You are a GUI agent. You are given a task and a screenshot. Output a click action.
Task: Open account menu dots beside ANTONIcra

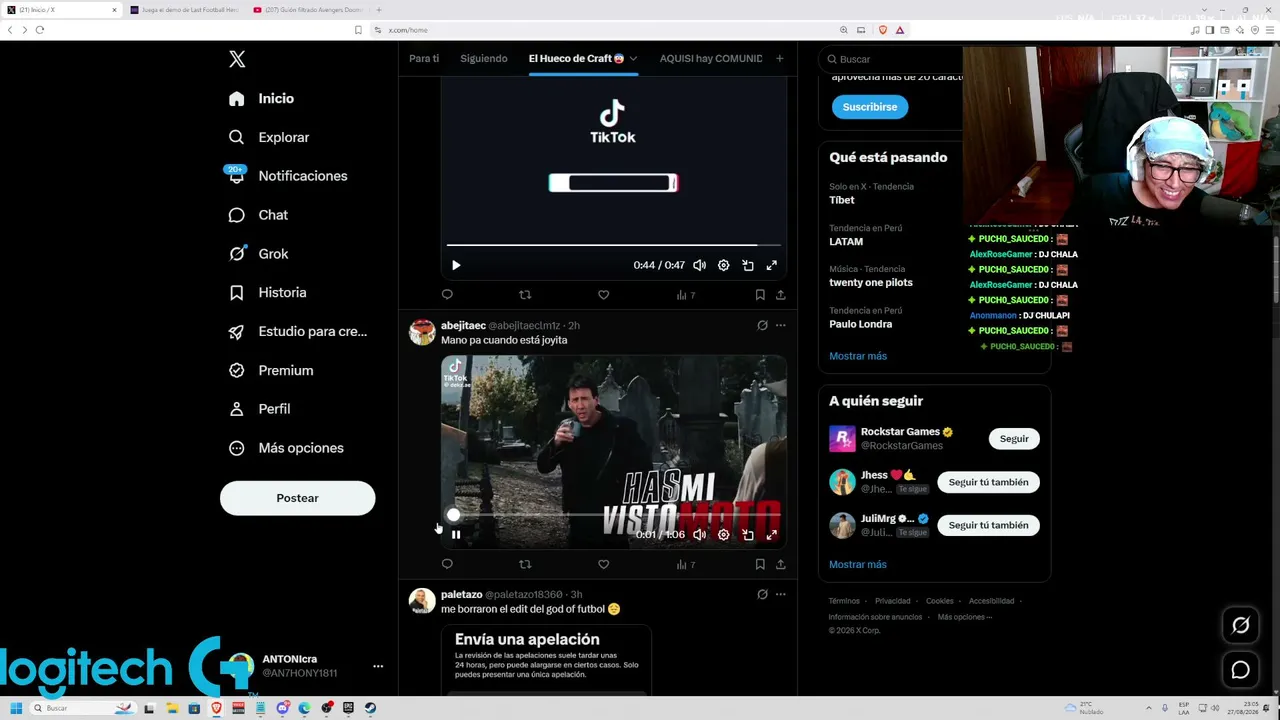(x=378, y=666)
